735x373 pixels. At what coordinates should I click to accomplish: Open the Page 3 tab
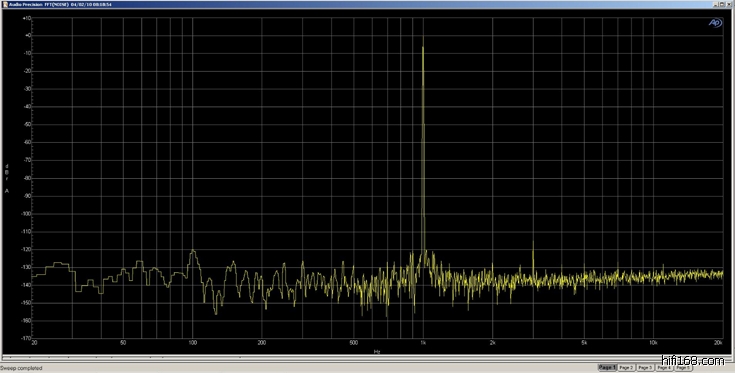tap(645, 368)
